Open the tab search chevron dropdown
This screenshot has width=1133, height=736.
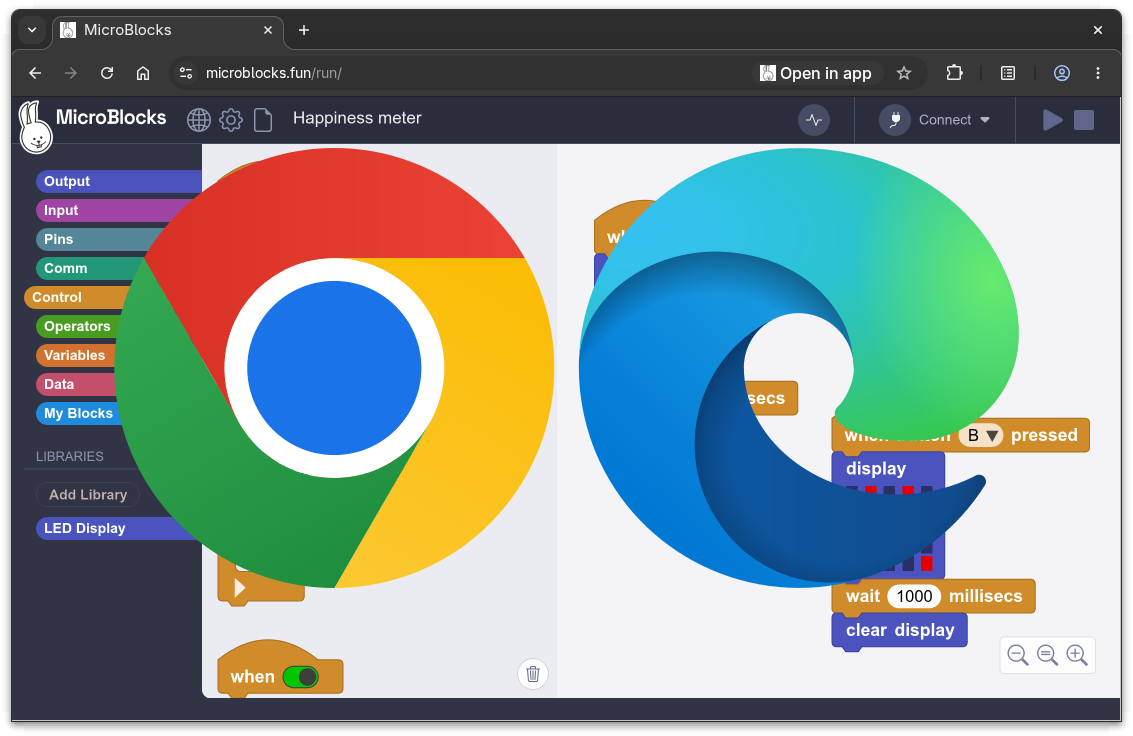pos(32,30)
